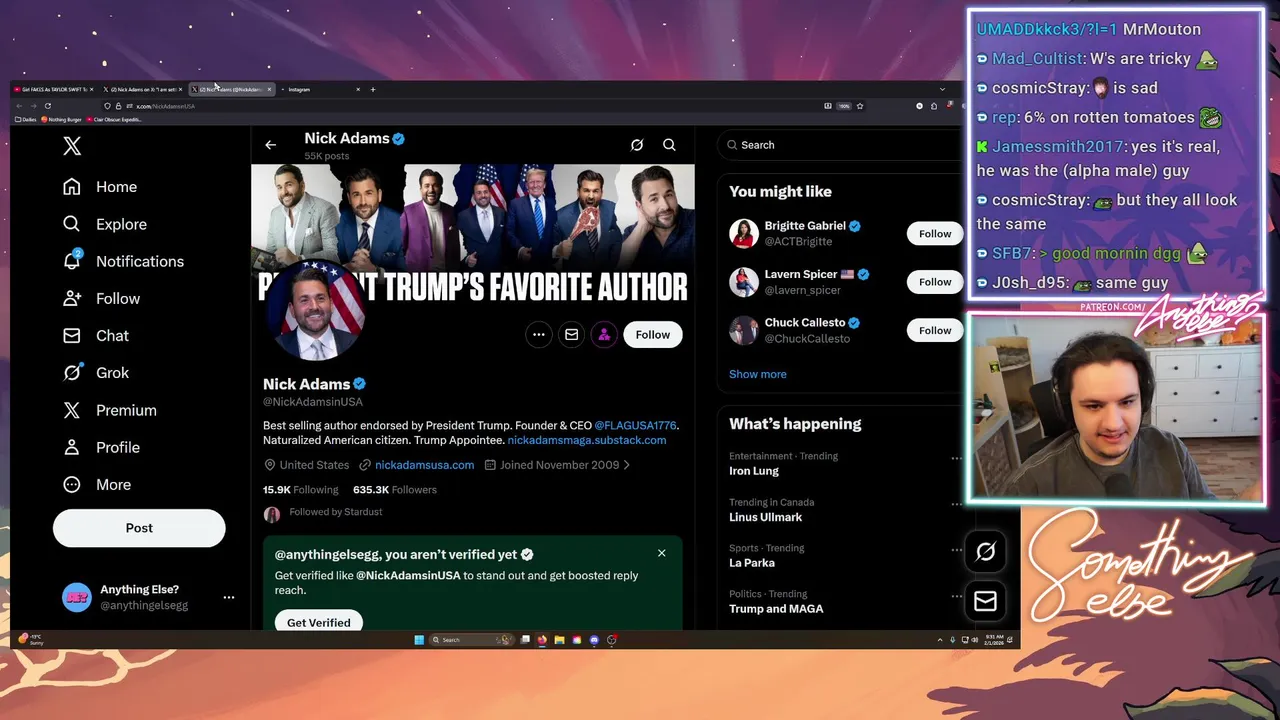This screenshot has height=720, width=1280.
Task: Follow Lavern Spicer
Action: coord(935,282)
